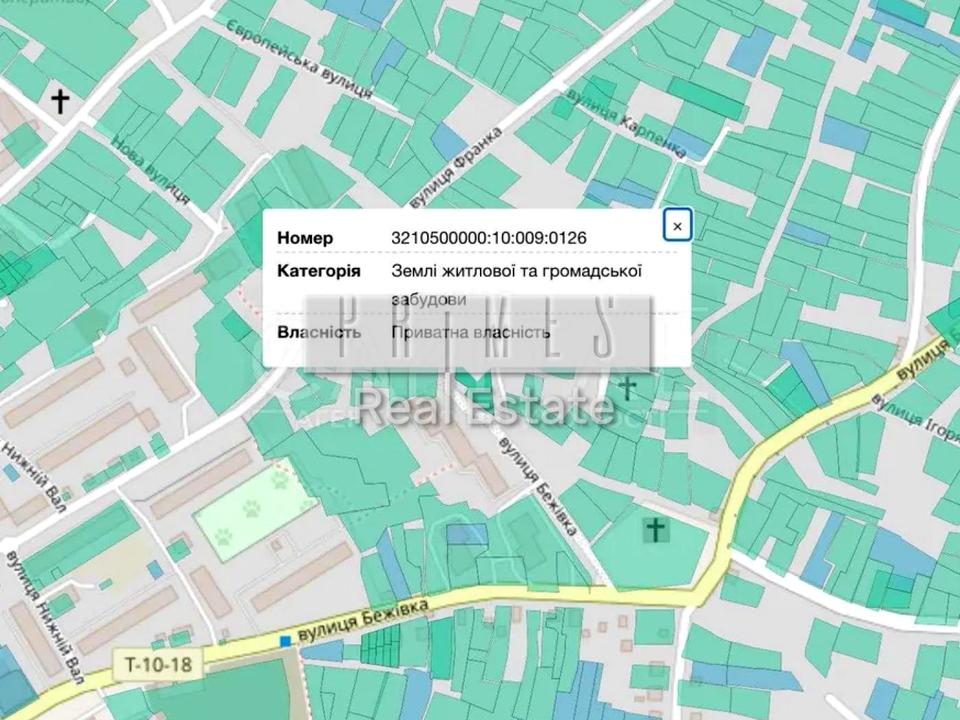Click the diagonal 'вулиця Бежівка' label below popup

click(538, 484)
